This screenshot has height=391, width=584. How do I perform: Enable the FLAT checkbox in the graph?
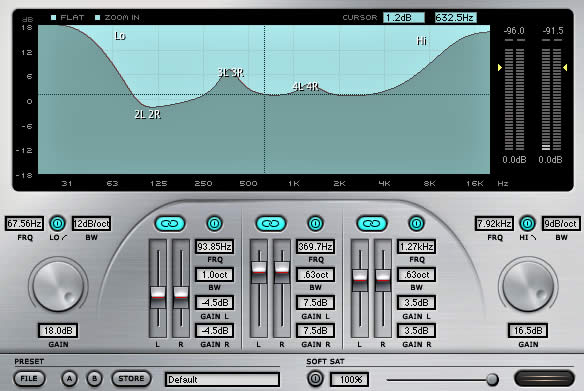click(54, 18)
